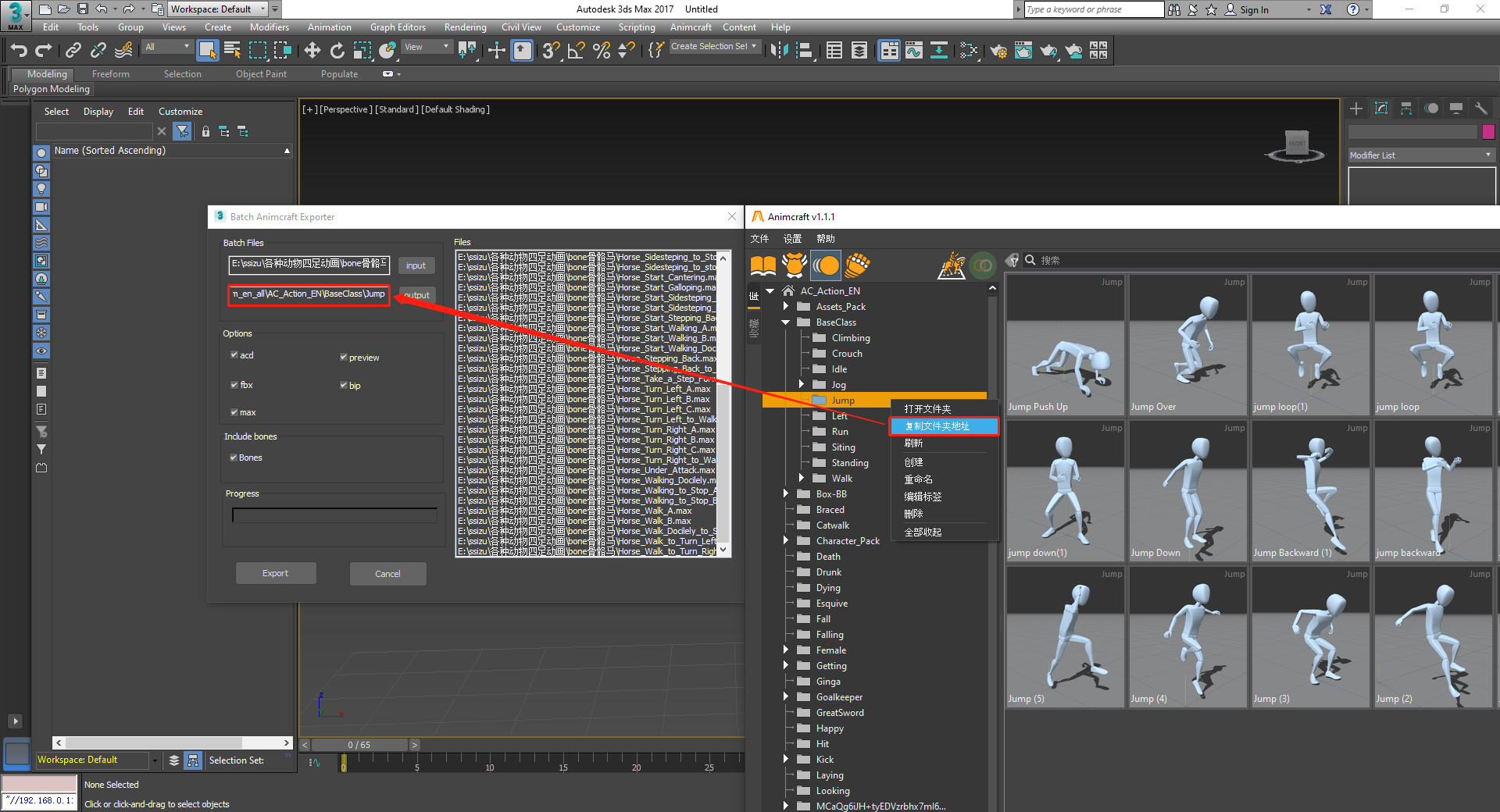The width and height of the screenshot is (1500, 812).
Task: Toggle the acd export checkbox
Action: 234,354
